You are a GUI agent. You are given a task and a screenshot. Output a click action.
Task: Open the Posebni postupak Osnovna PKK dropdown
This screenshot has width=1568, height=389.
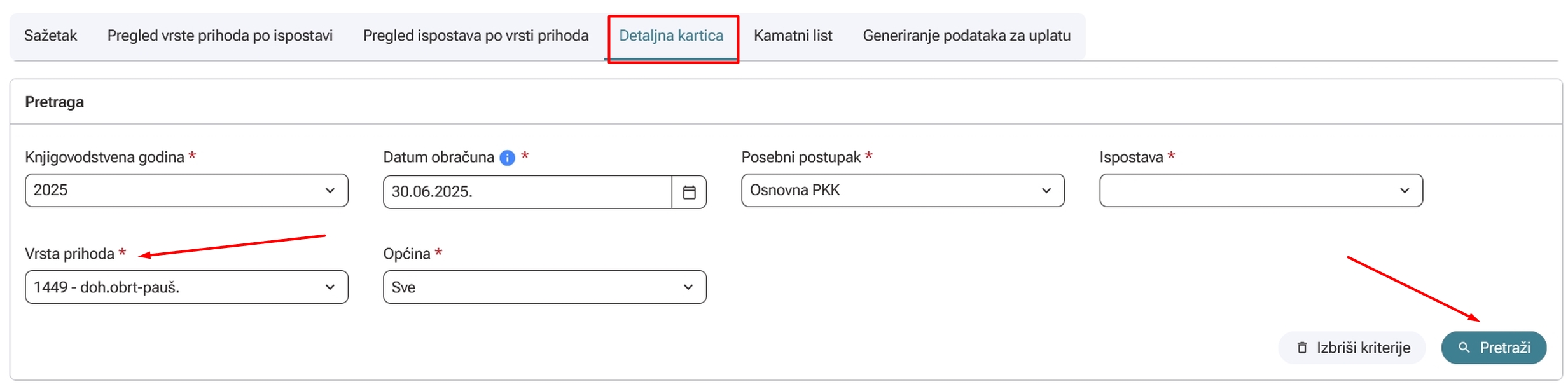(x=903, y=191)
